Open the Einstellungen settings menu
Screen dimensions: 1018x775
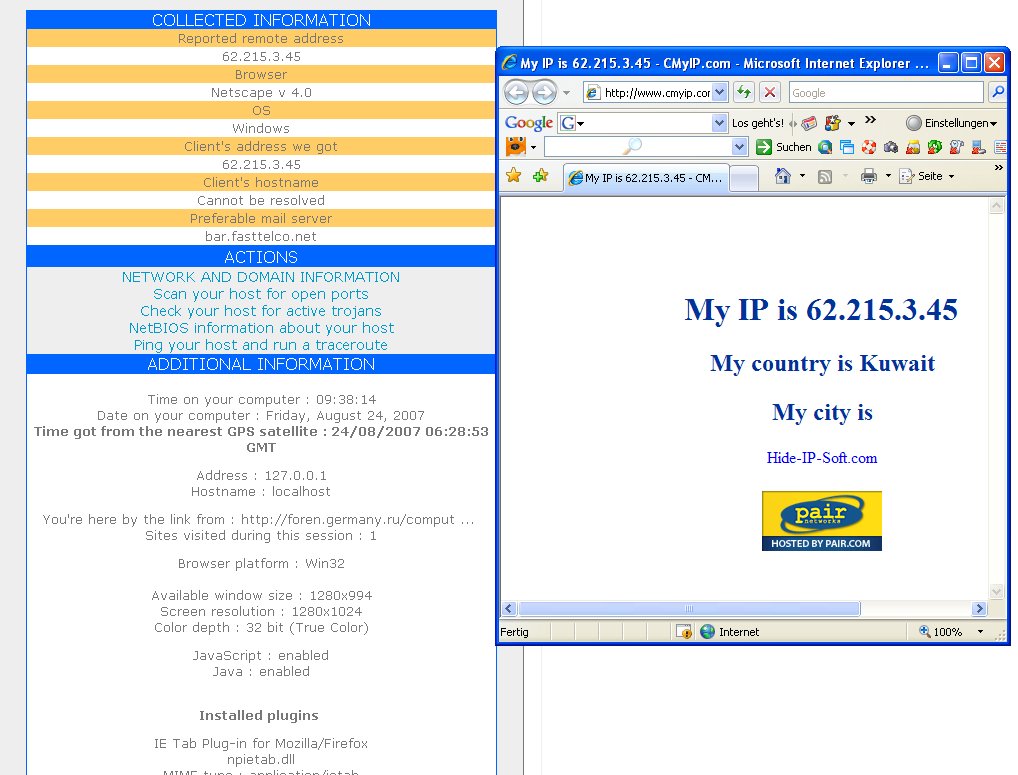point(952,123)
